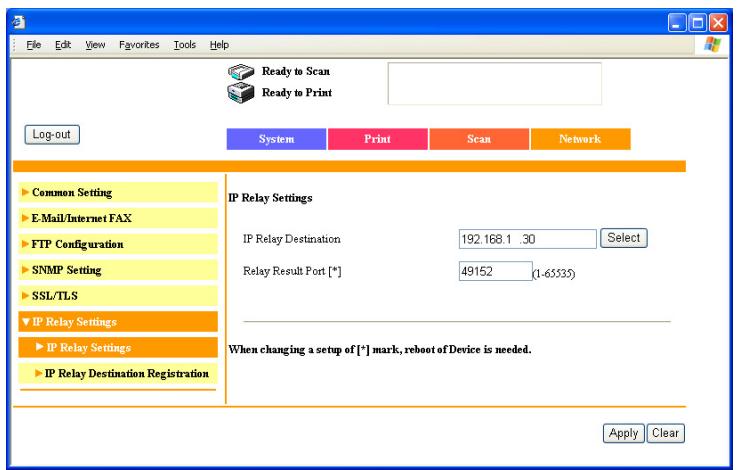Open the Help menu

click(x=219, y=45)
